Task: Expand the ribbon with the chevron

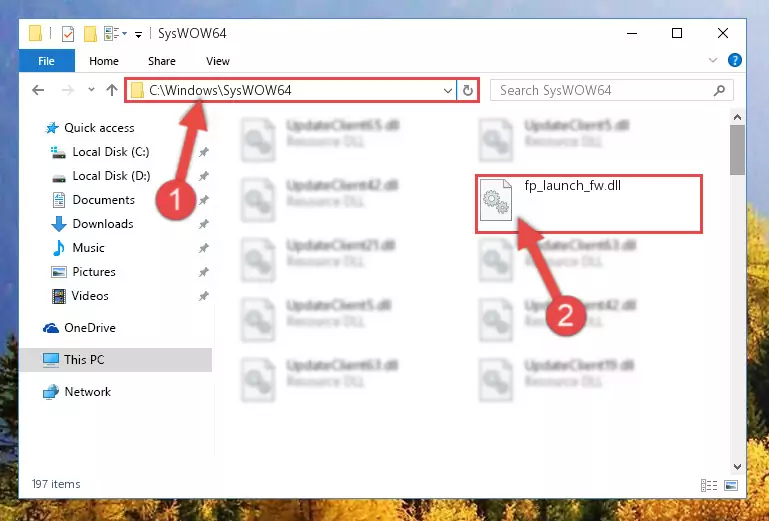Action: point(713,60)
